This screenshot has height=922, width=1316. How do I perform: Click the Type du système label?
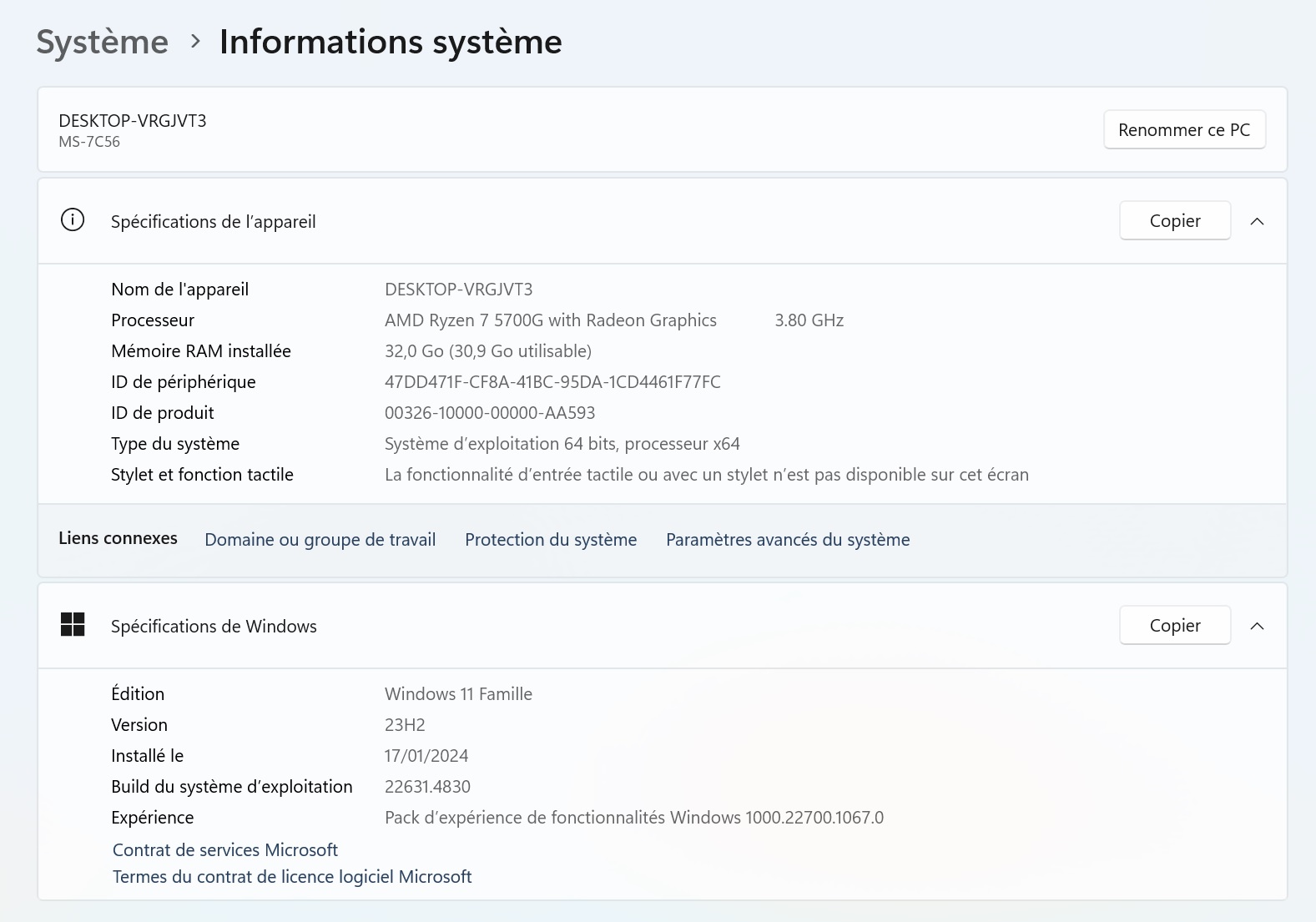[x=175, y=444]
